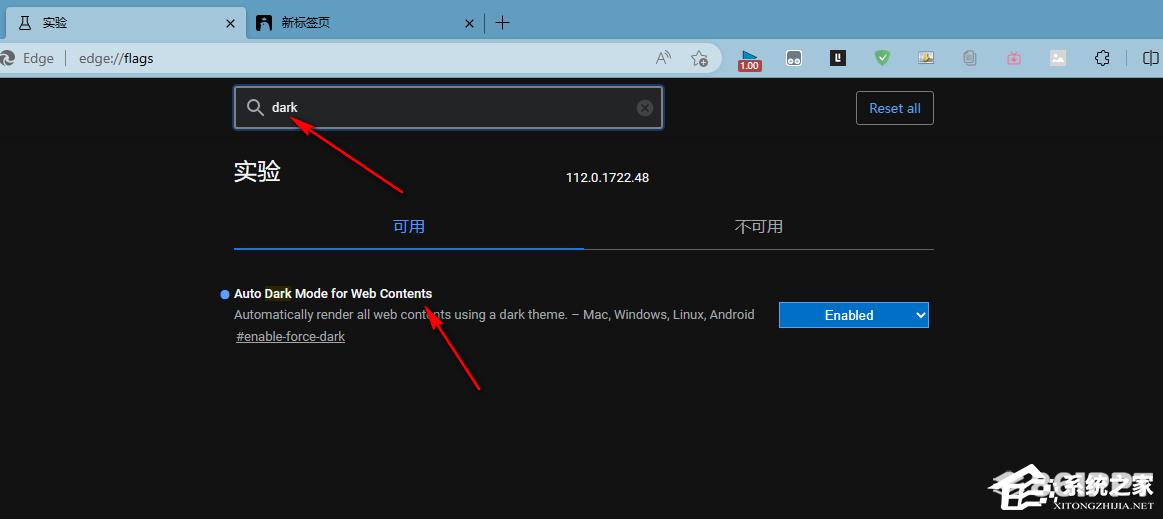This screenshot has width=1163, height=519.
Task: Click the magnifier icon in flags search
Action: [255, 108]
